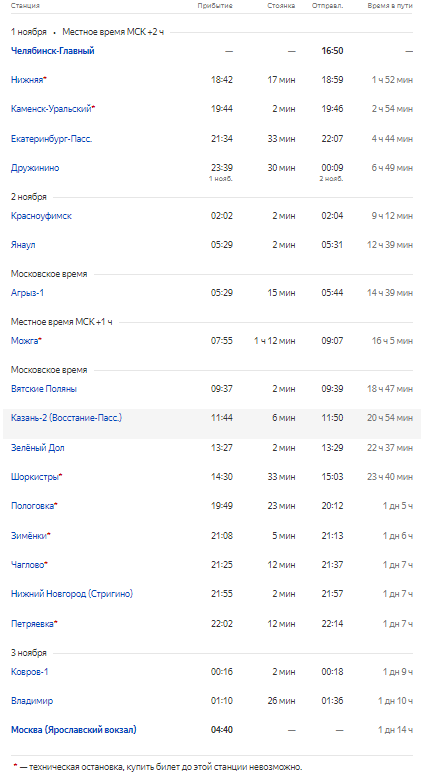This screenshot has height=772, width=426.
Task: Open the Вятские Поляны station link
Action: point(44,389)
